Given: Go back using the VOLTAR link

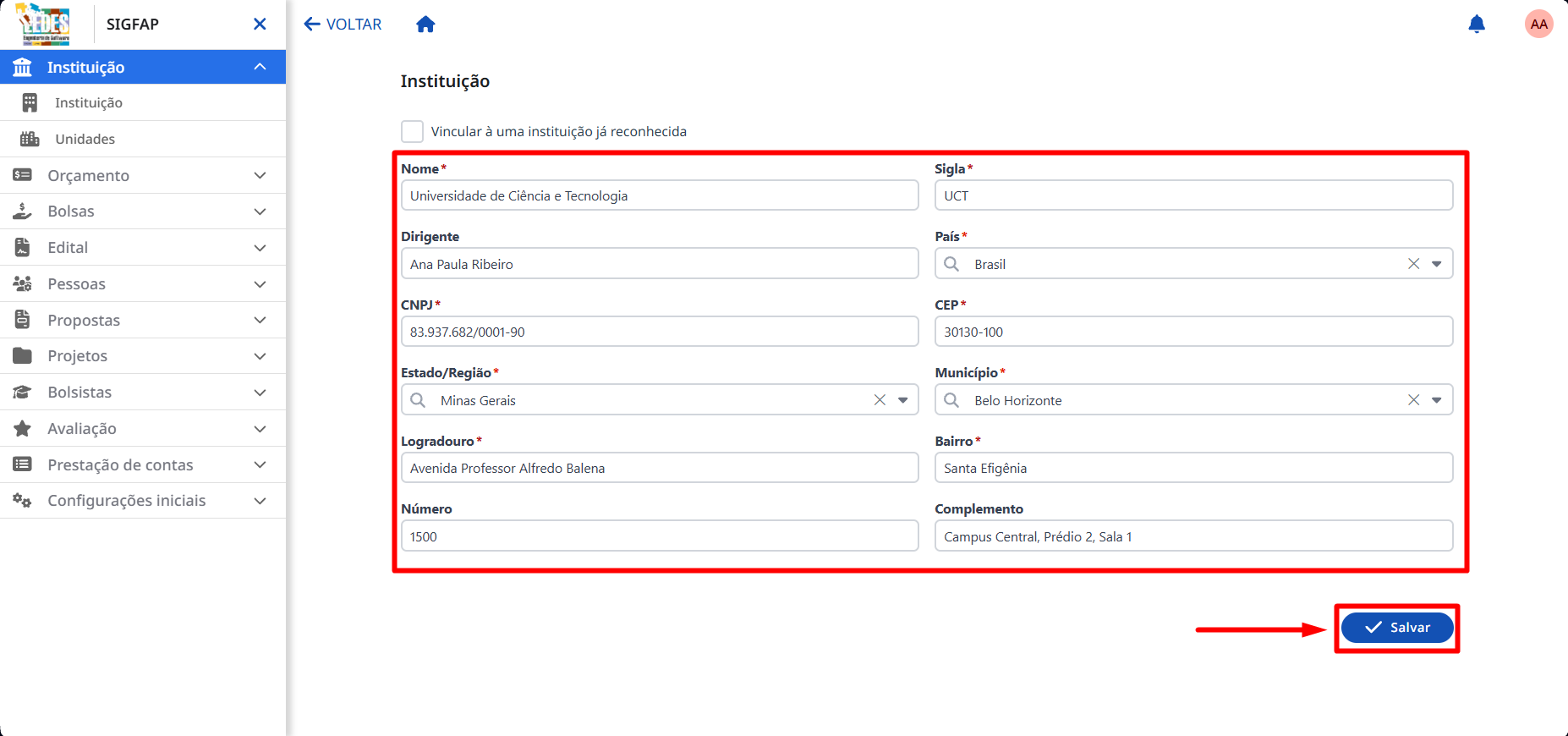Looking at the screenshot, I should tap(343, 25).
